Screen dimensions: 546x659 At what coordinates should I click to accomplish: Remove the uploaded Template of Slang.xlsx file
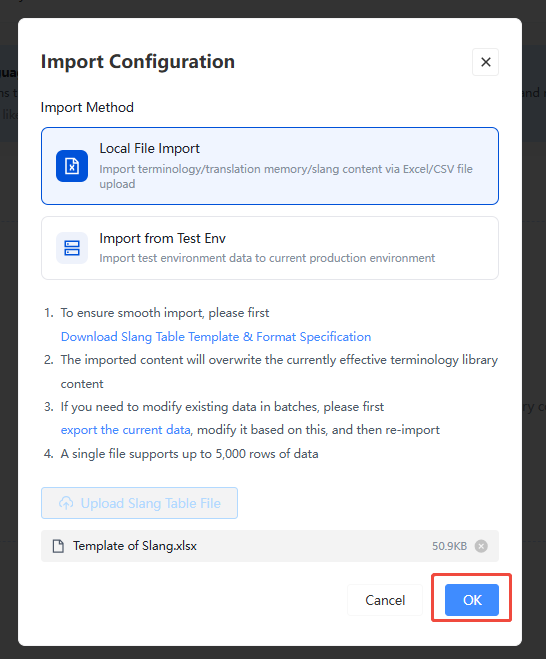point(481,546)
